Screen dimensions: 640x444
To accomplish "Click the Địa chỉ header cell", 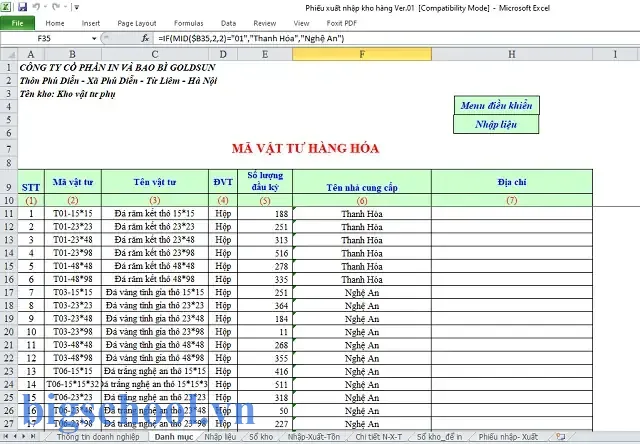I will click(x=512, y=182).
